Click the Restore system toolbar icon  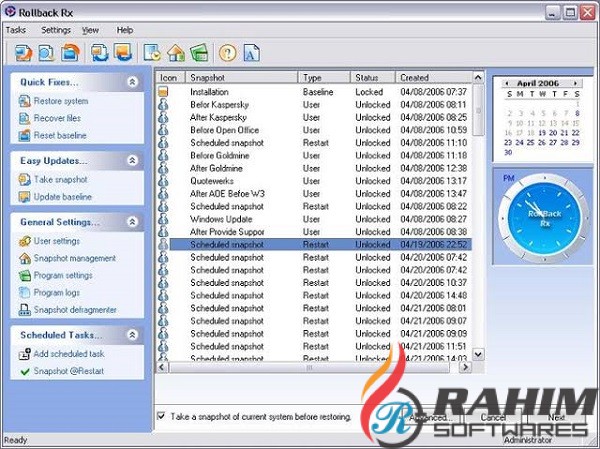23,52
